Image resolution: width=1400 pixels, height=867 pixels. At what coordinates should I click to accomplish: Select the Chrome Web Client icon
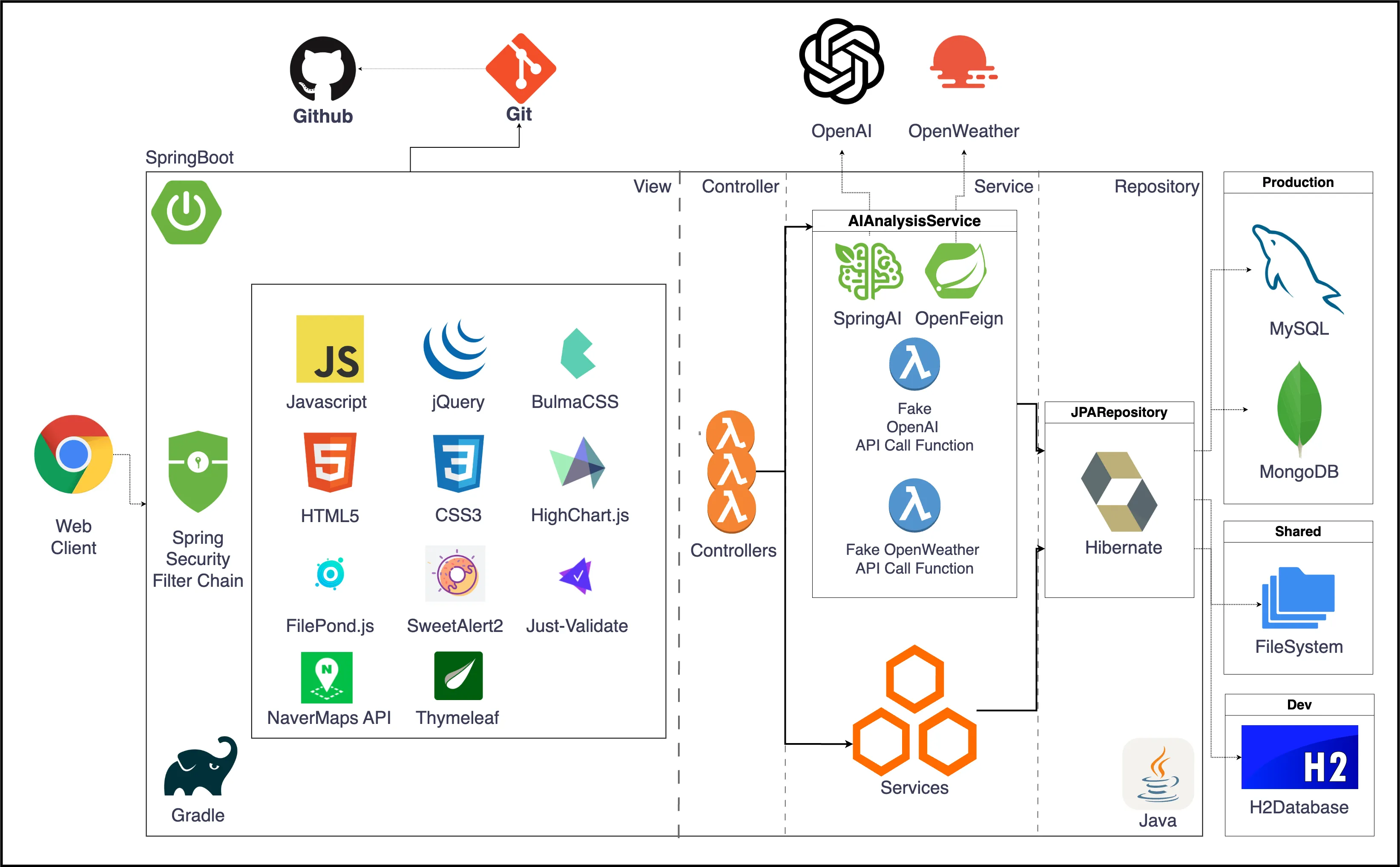tap(73, 454)
